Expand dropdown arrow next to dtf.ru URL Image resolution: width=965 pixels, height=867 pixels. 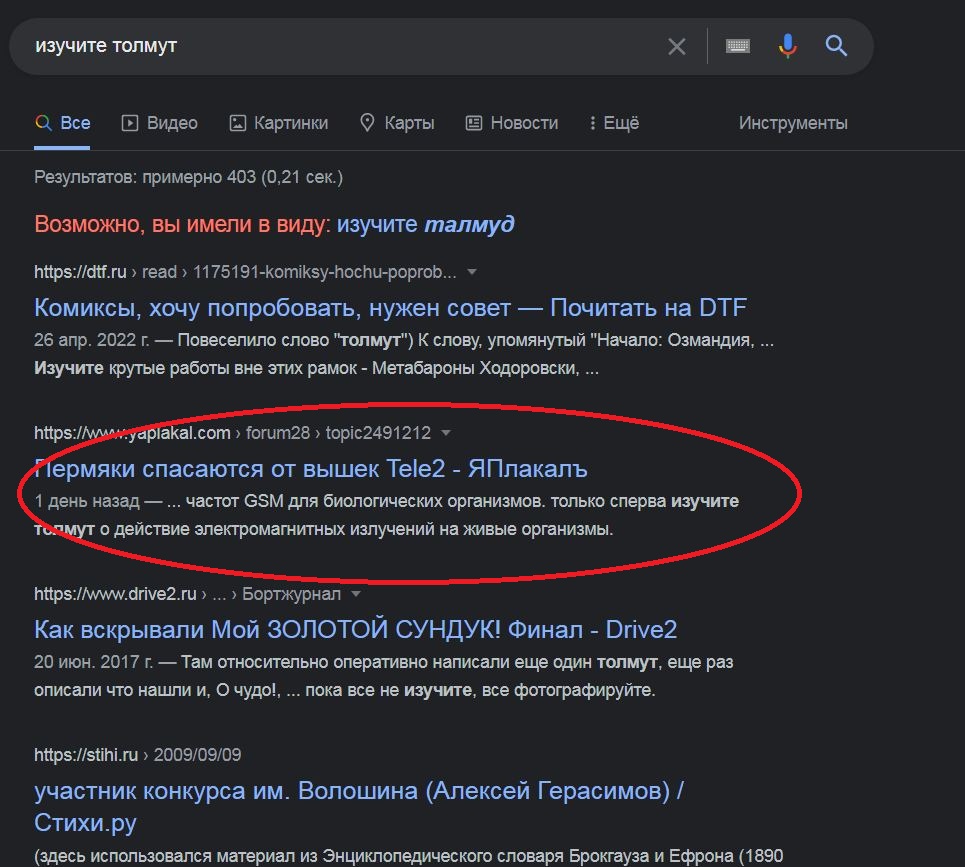point(472,272)
